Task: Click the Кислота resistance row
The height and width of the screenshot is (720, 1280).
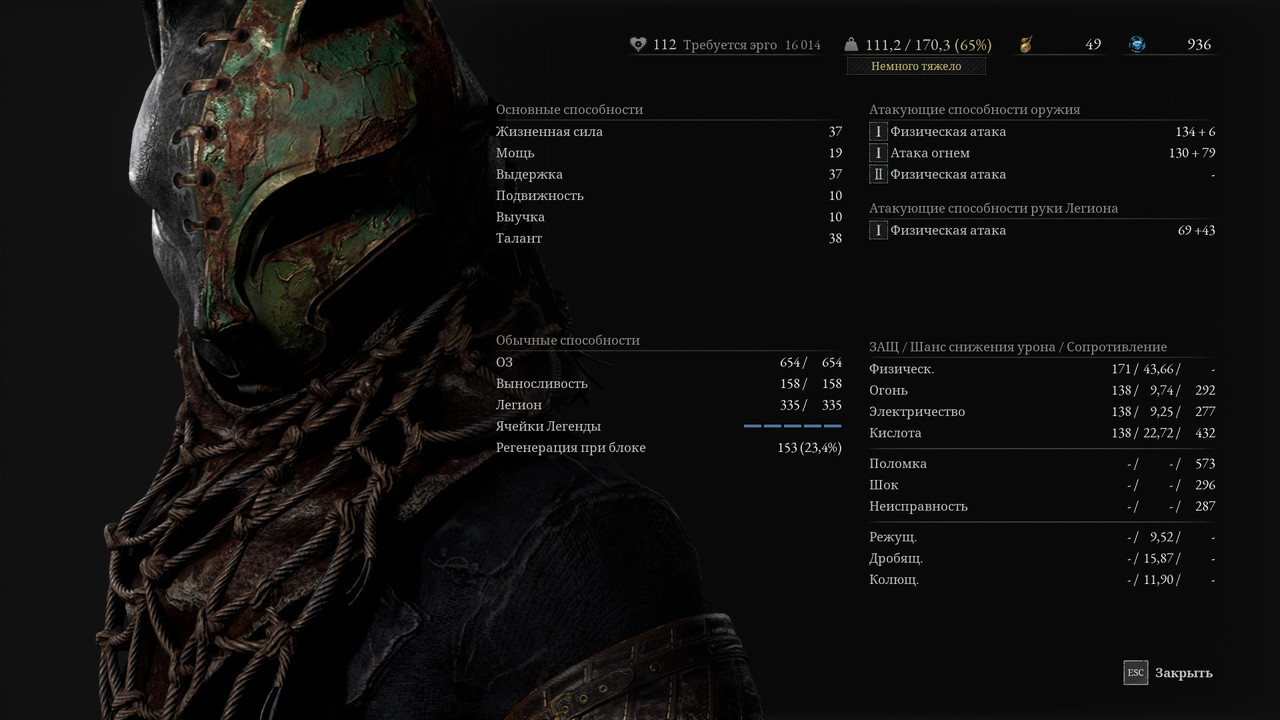Action: point(1042,433)
